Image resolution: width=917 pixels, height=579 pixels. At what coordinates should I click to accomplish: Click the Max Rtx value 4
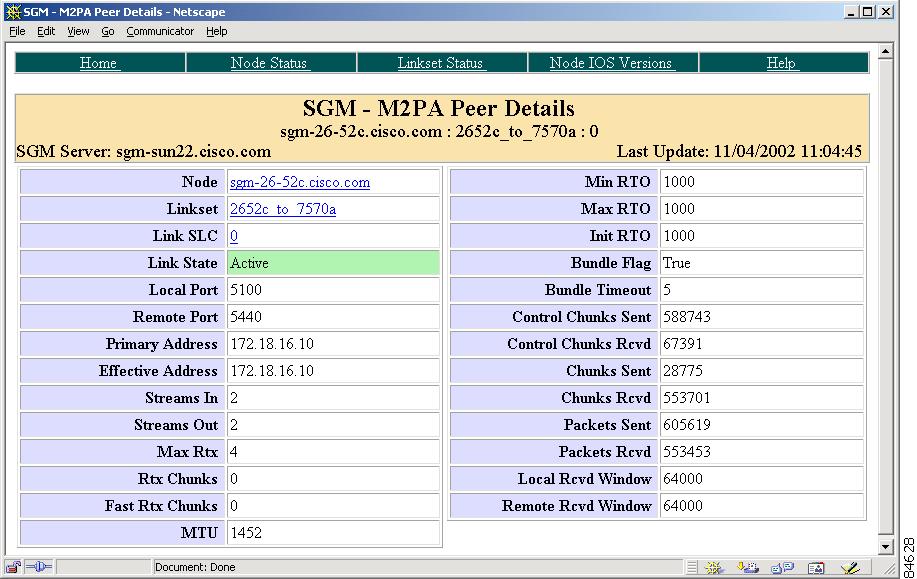234,452
